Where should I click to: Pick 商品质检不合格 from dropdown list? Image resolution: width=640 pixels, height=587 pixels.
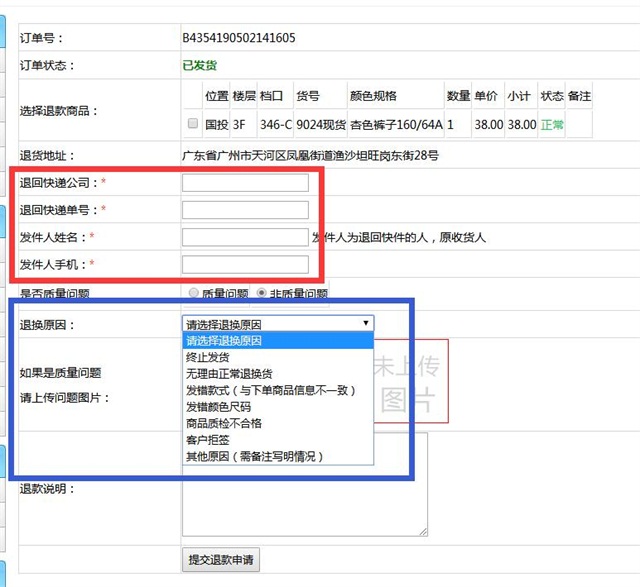pos(278,423)
